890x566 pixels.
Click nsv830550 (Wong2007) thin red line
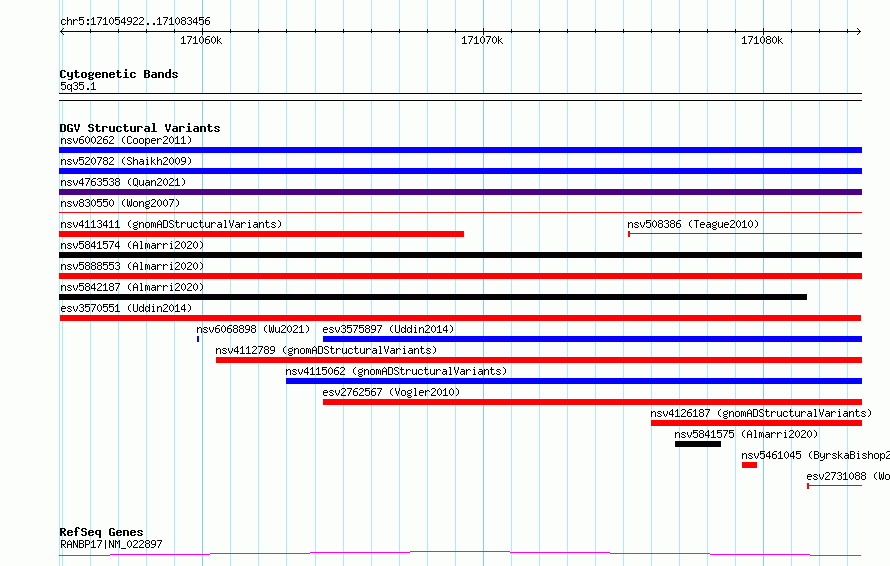[x=460, y=213]
